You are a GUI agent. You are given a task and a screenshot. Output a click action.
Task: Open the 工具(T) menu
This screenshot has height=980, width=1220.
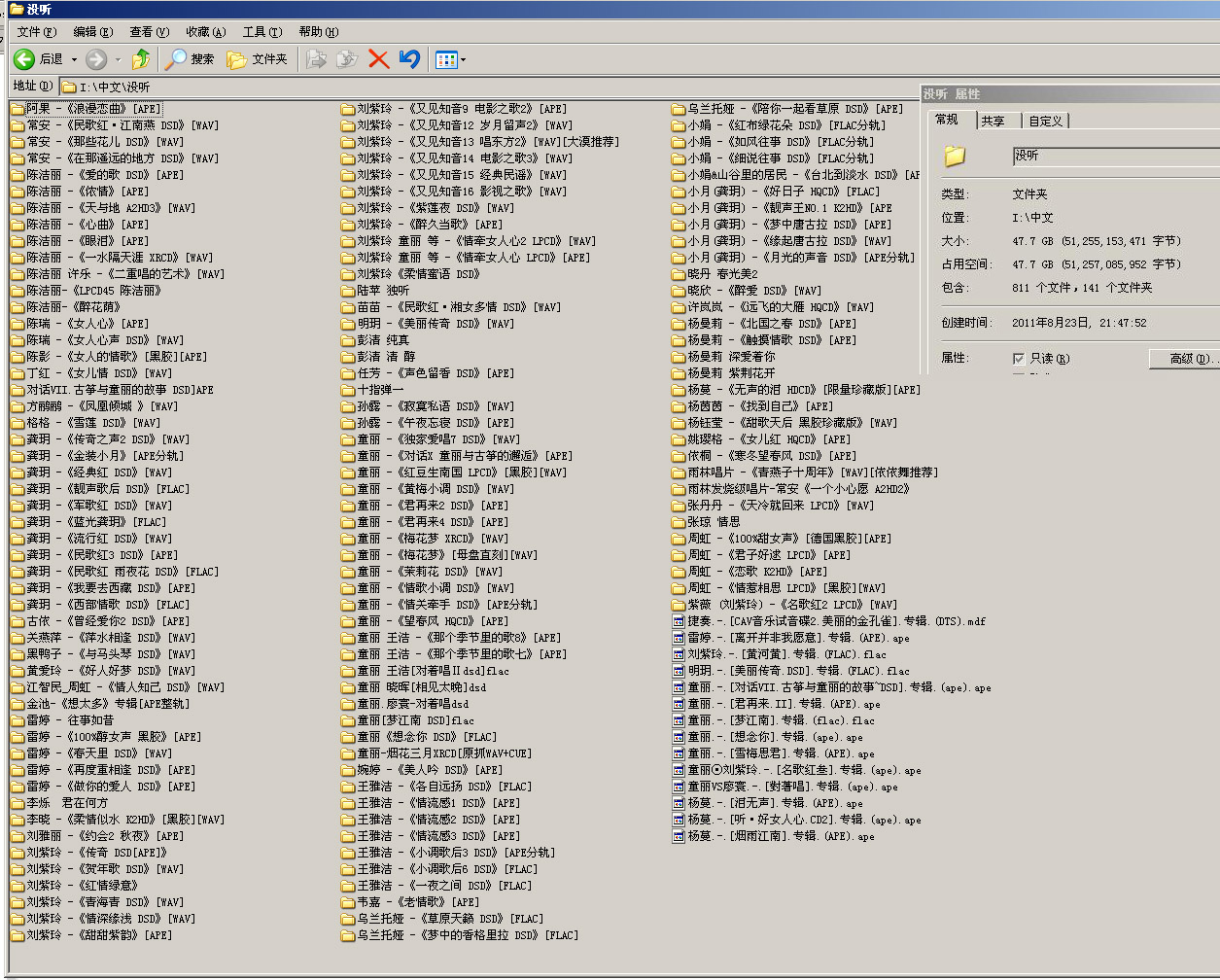(x=262, y=32)
